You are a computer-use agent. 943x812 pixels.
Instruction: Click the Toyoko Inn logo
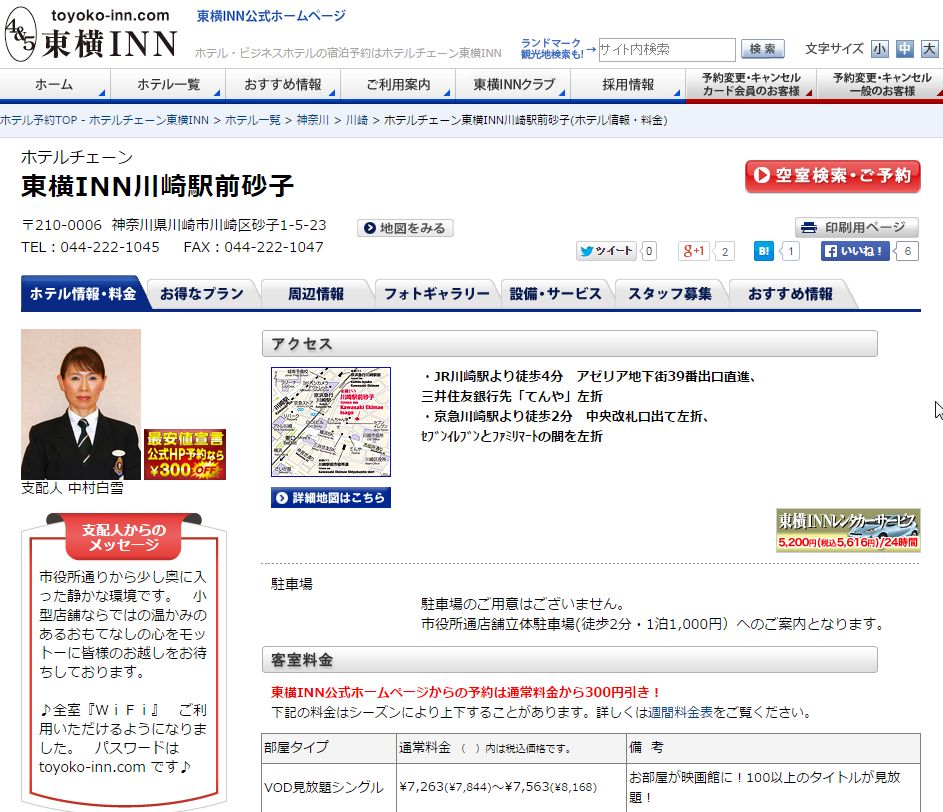[x=91, y=34]
